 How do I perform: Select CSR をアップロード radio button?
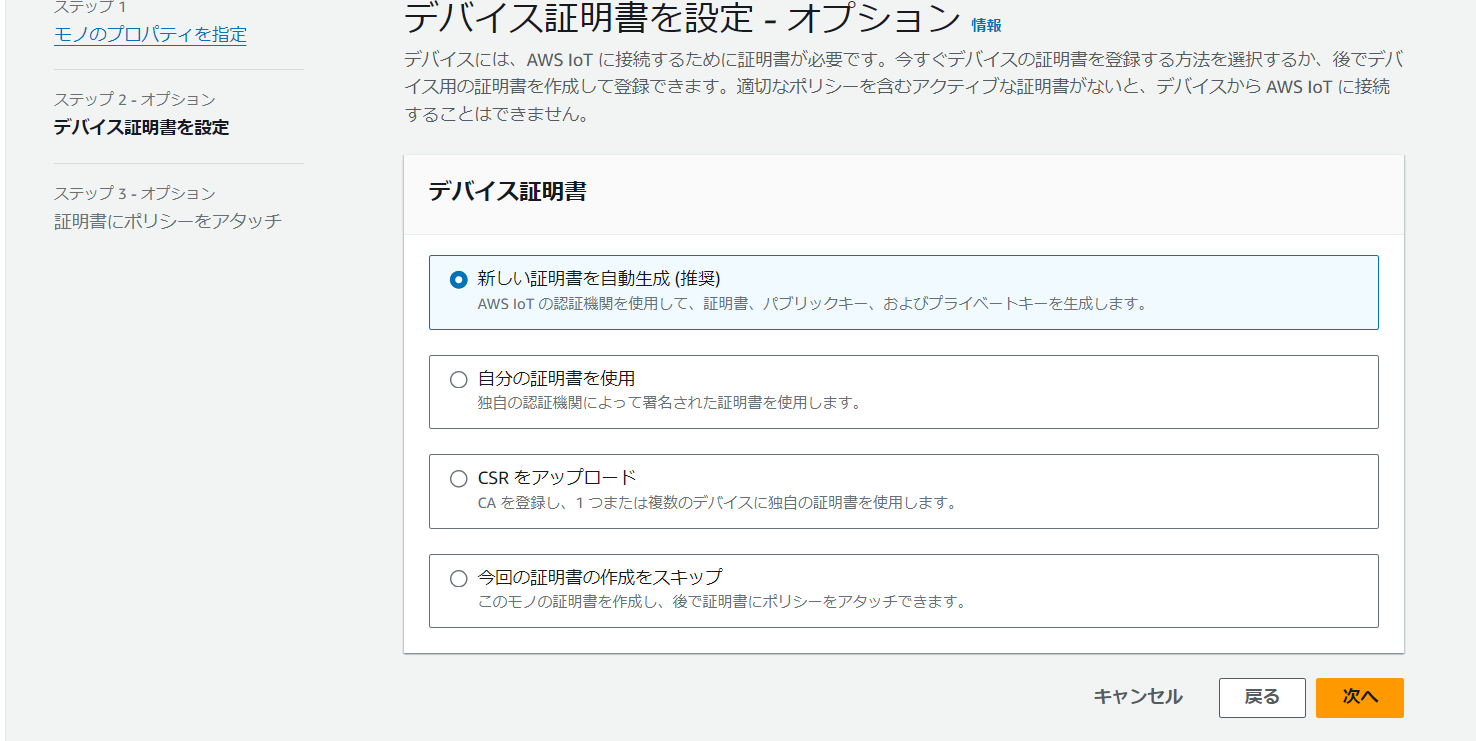(459, 478)
